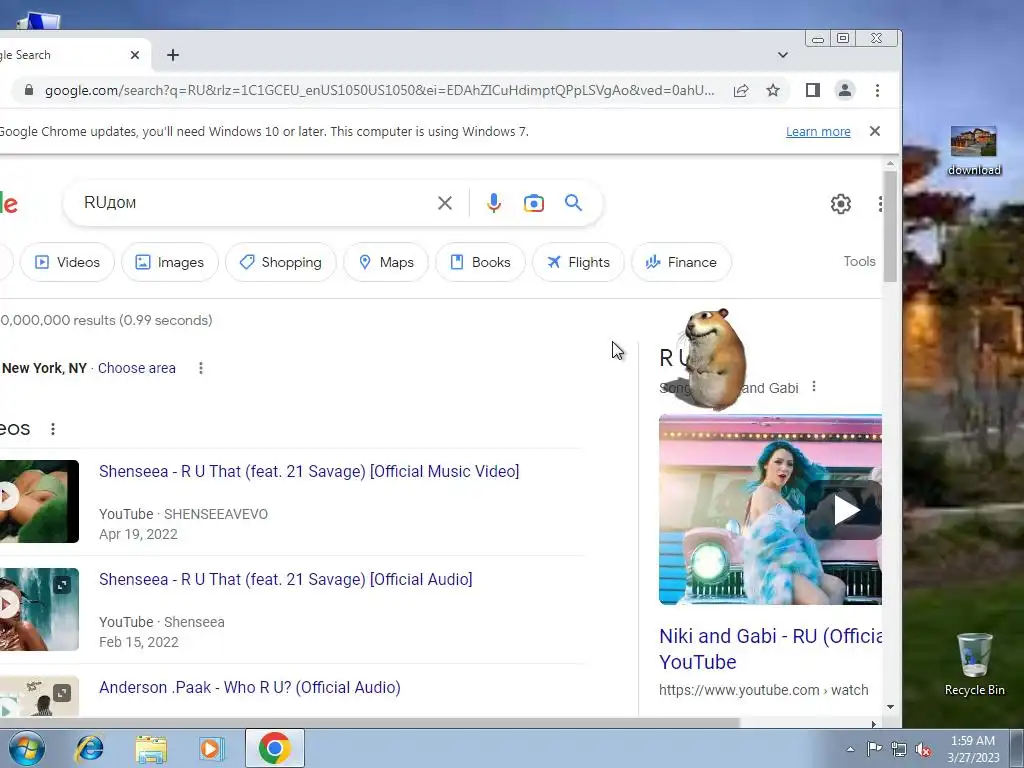Click the page vertical scrollbar thumb
This screenshot has height=768, width=1024.
click(x=890, y=226)
